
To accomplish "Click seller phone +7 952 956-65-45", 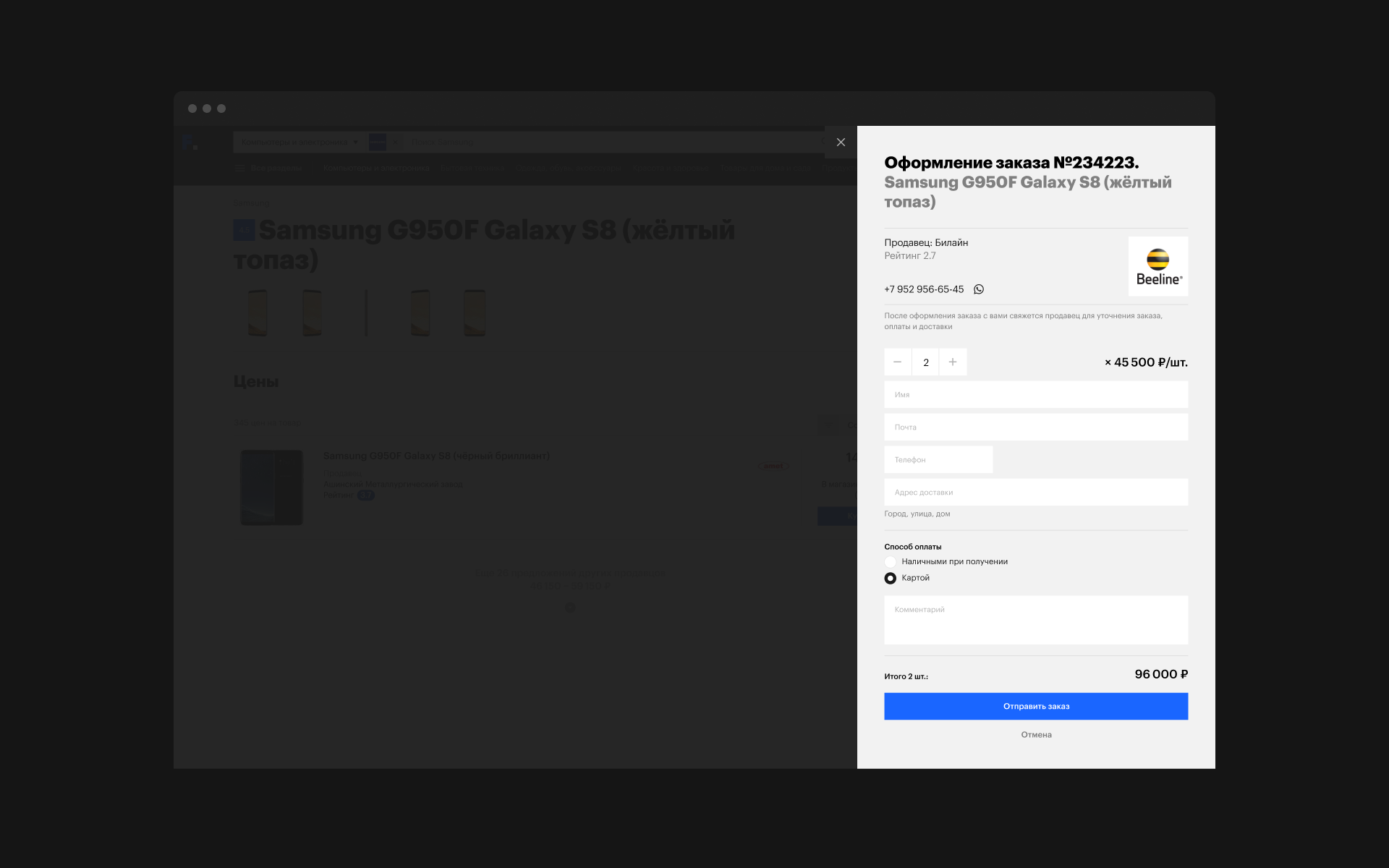I will tap(924, 289).
